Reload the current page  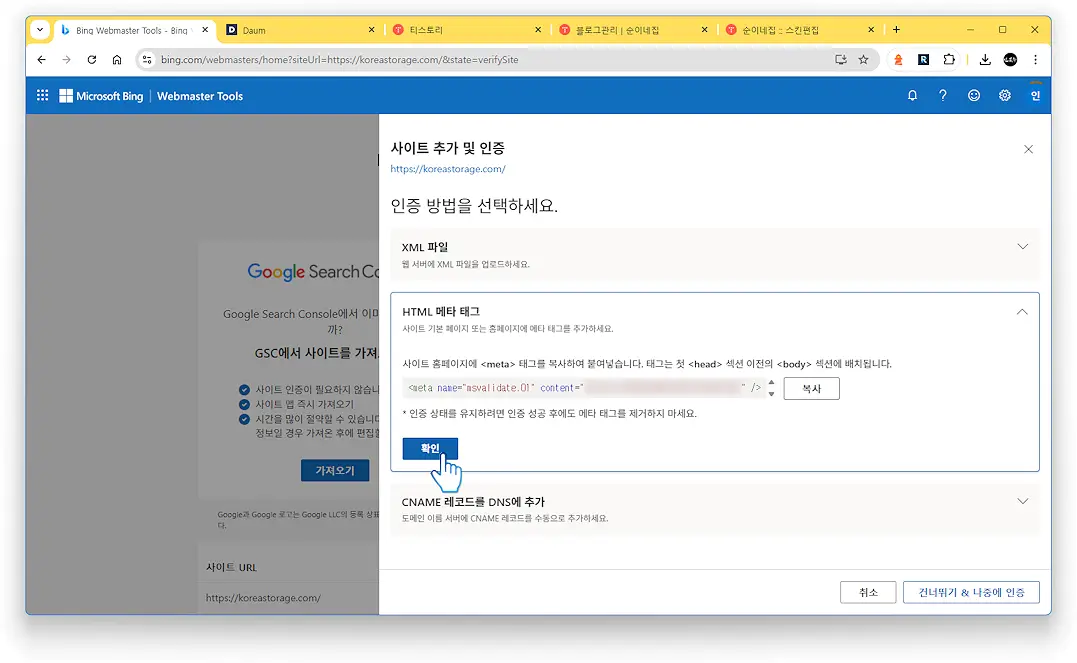(91, 59)
